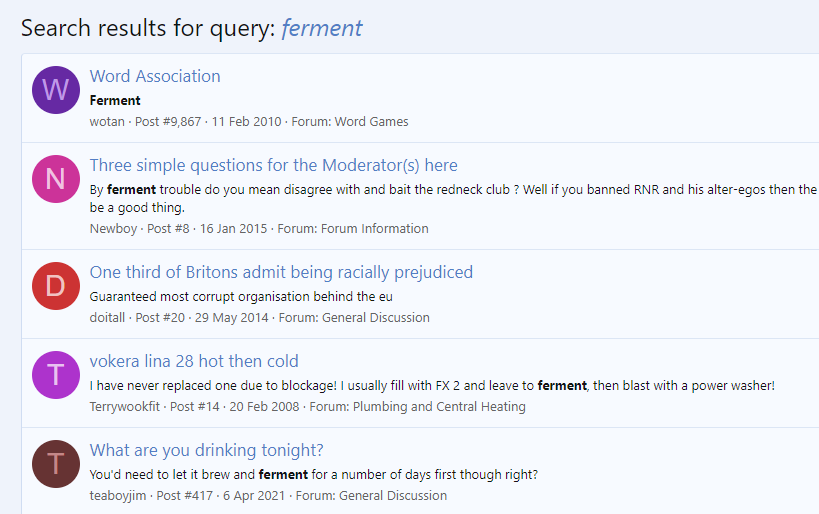
Task: Click the Terrywookfit post snippet text
Action: point(432,385)
